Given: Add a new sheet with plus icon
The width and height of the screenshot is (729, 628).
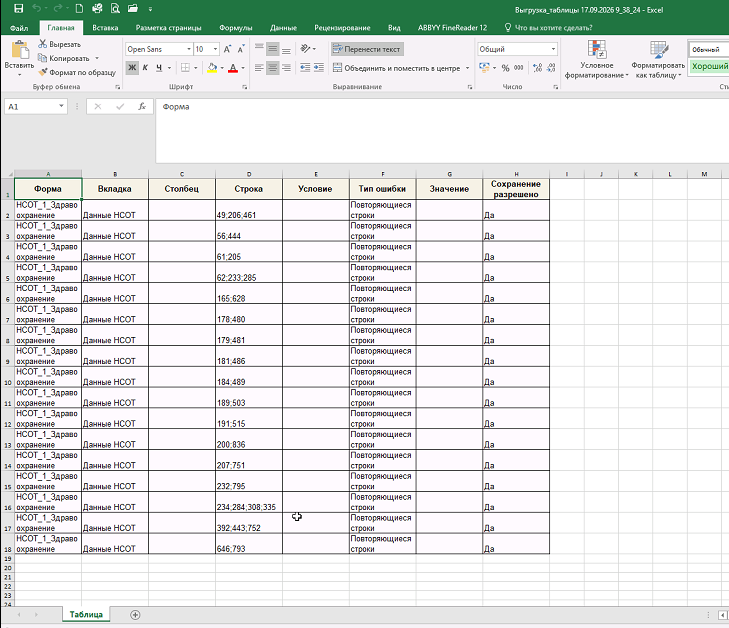Looking at the screenshot, I should [135, 615].
